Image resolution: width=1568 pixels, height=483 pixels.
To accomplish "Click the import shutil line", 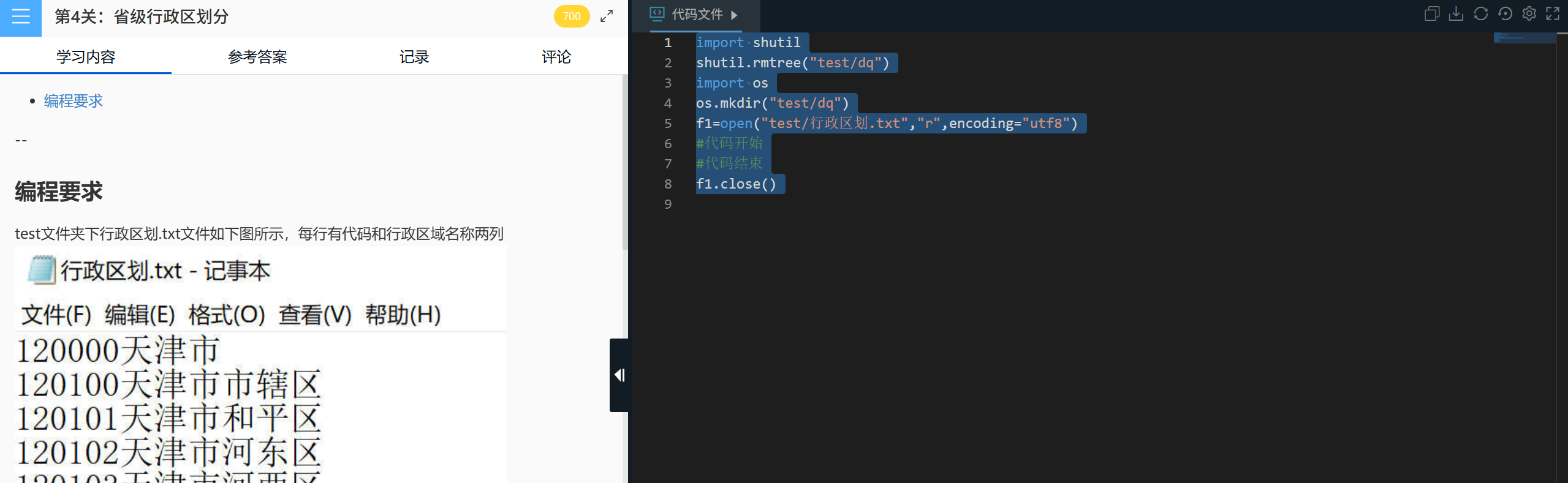I will (748, 43).
